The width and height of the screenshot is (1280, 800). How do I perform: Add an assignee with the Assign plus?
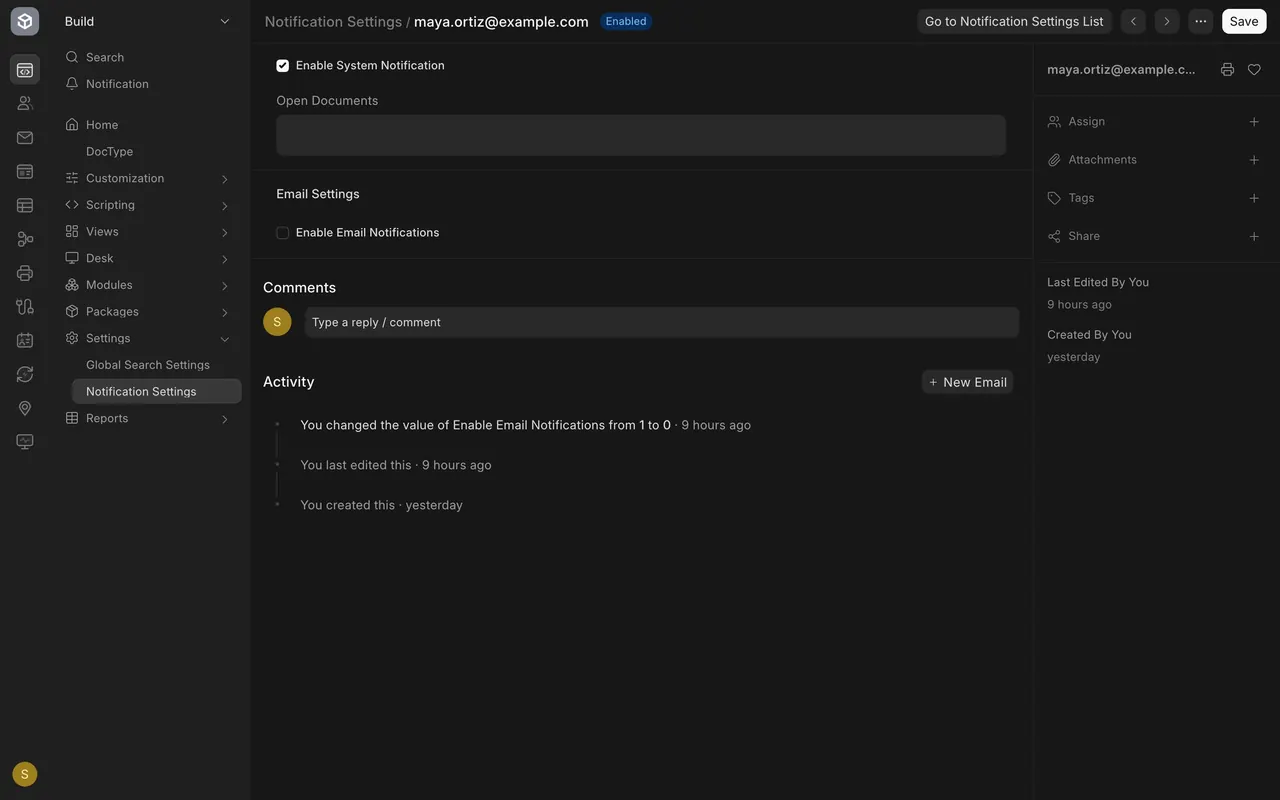coord(1254,122)
